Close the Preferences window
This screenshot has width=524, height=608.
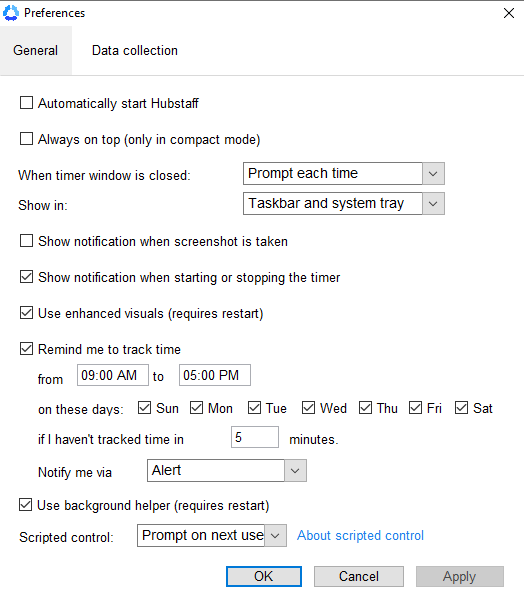point(509,13)
